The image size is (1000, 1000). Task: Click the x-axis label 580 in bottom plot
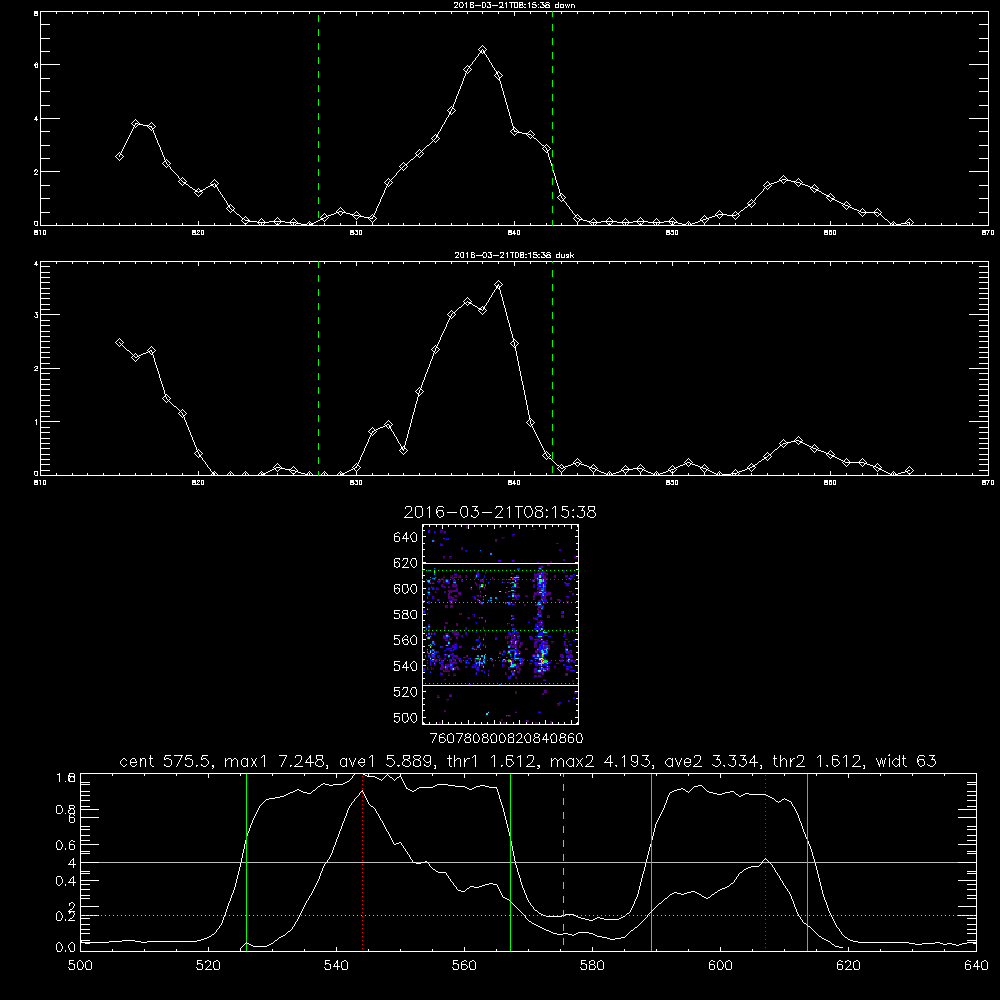click(592, 966)
